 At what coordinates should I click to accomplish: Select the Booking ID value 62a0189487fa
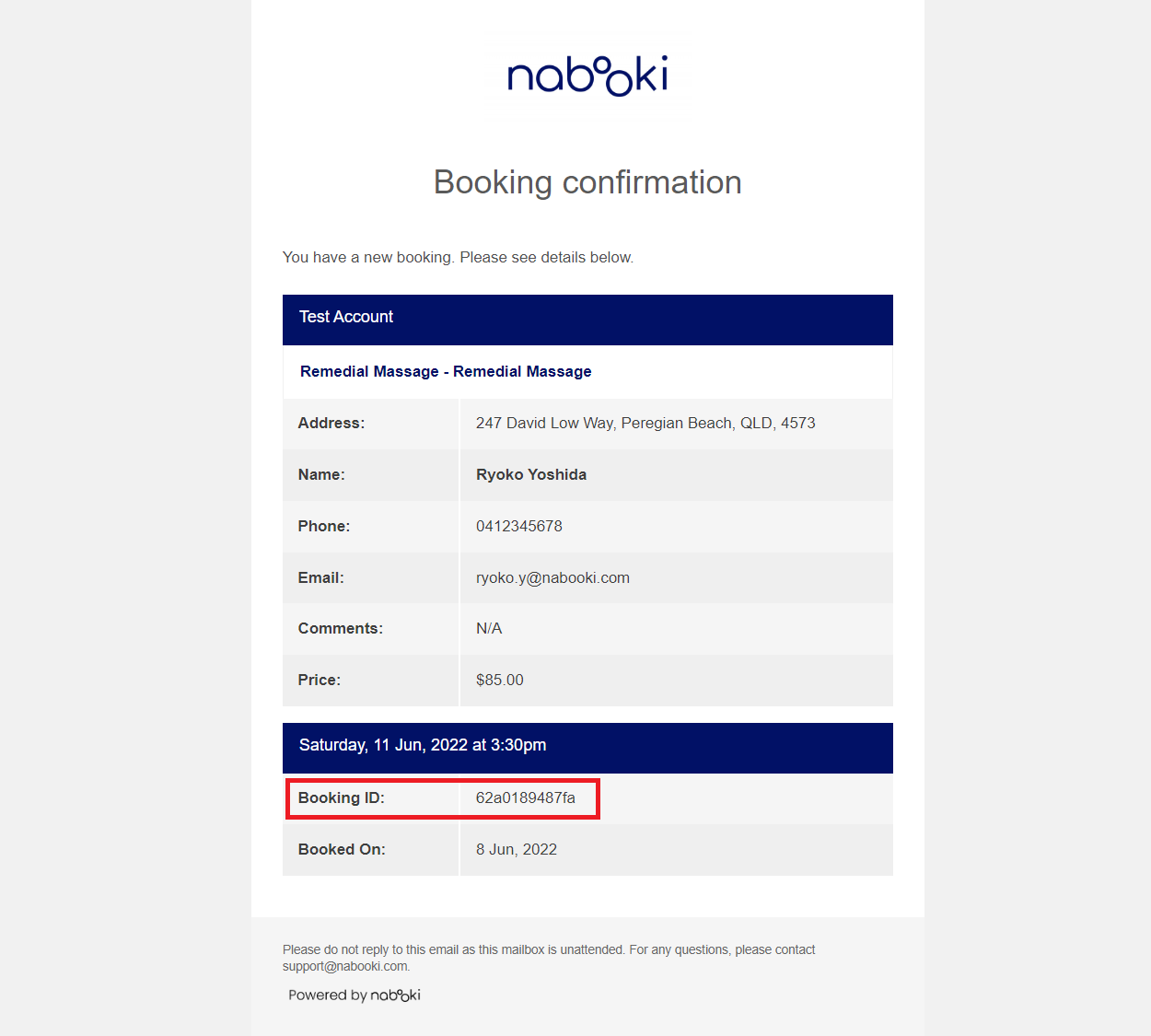pyautogui.click(x=525, y=797)
